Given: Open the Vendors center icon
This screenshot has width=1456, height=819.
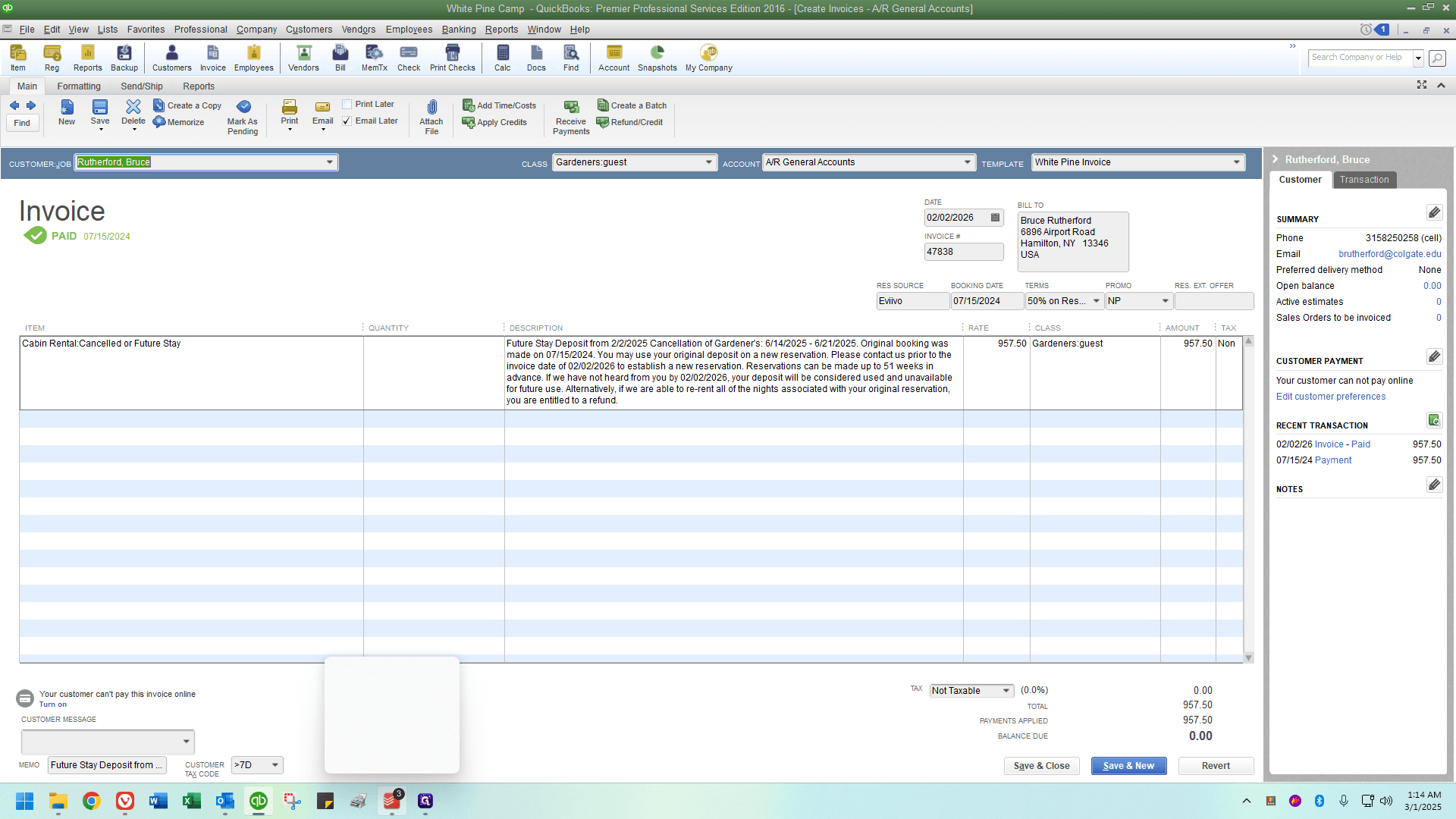Looking at the screenshot, I should point(303,58).
